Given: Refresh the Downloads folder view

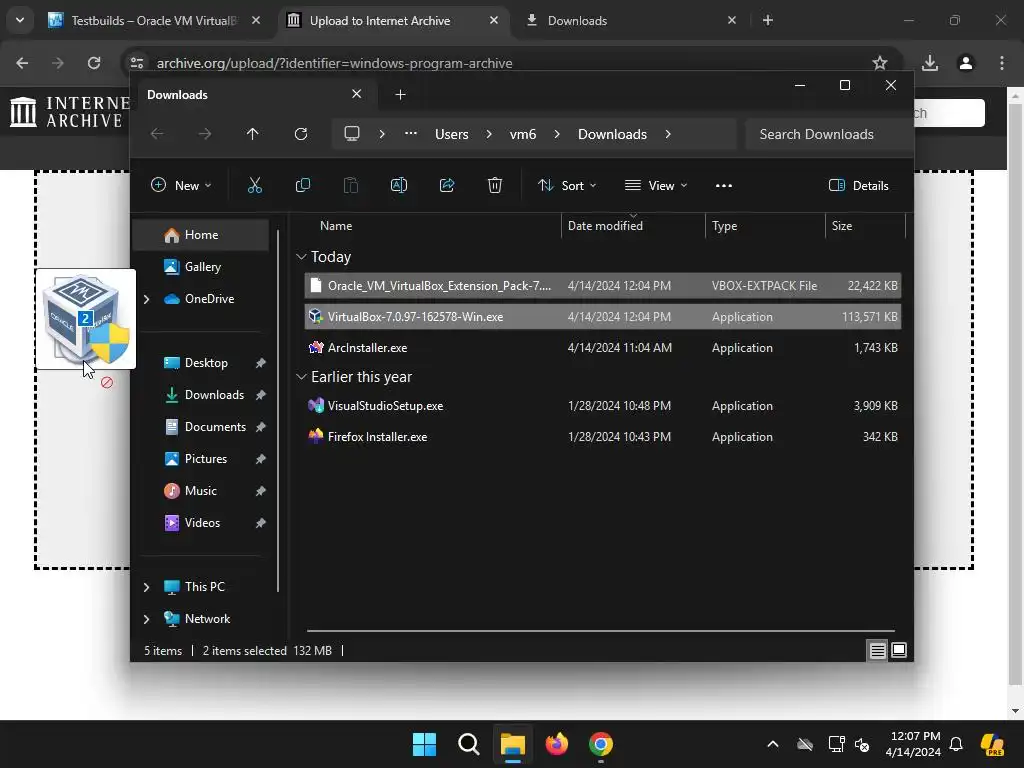Looking at the screenshot, I should point(300,134).
